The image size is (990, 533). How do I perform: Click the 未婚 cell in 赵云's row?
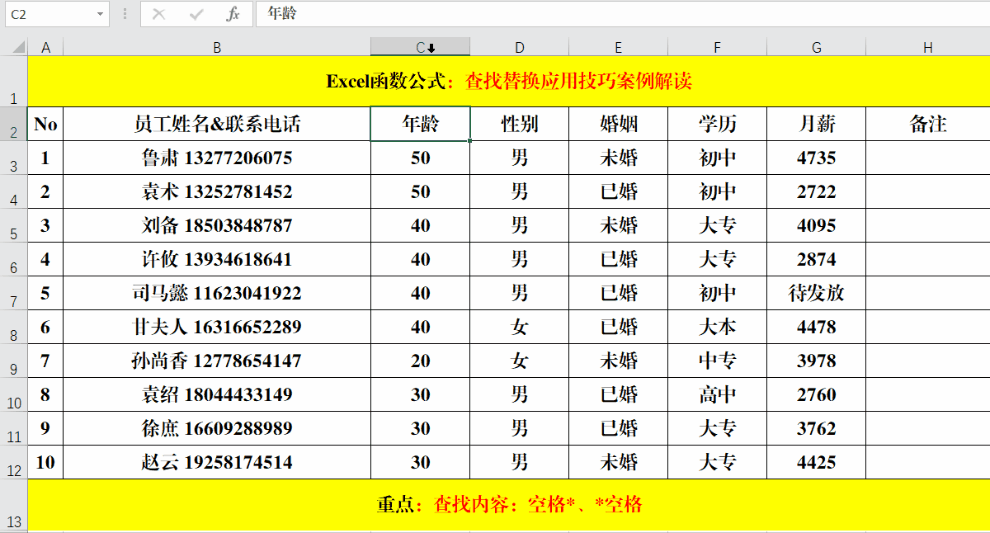pos(618,462)
